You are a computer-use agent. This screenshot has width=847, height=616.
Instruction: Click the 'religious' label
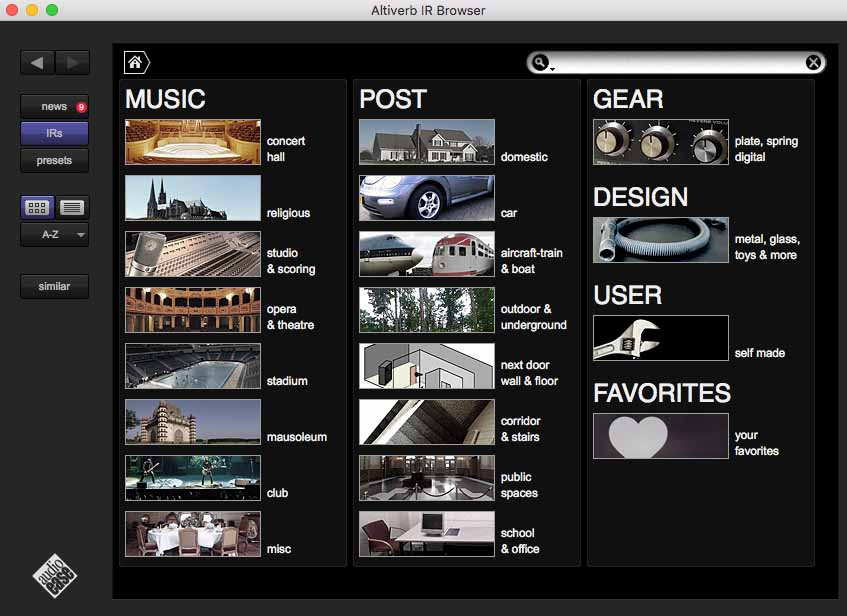(288, 213)
